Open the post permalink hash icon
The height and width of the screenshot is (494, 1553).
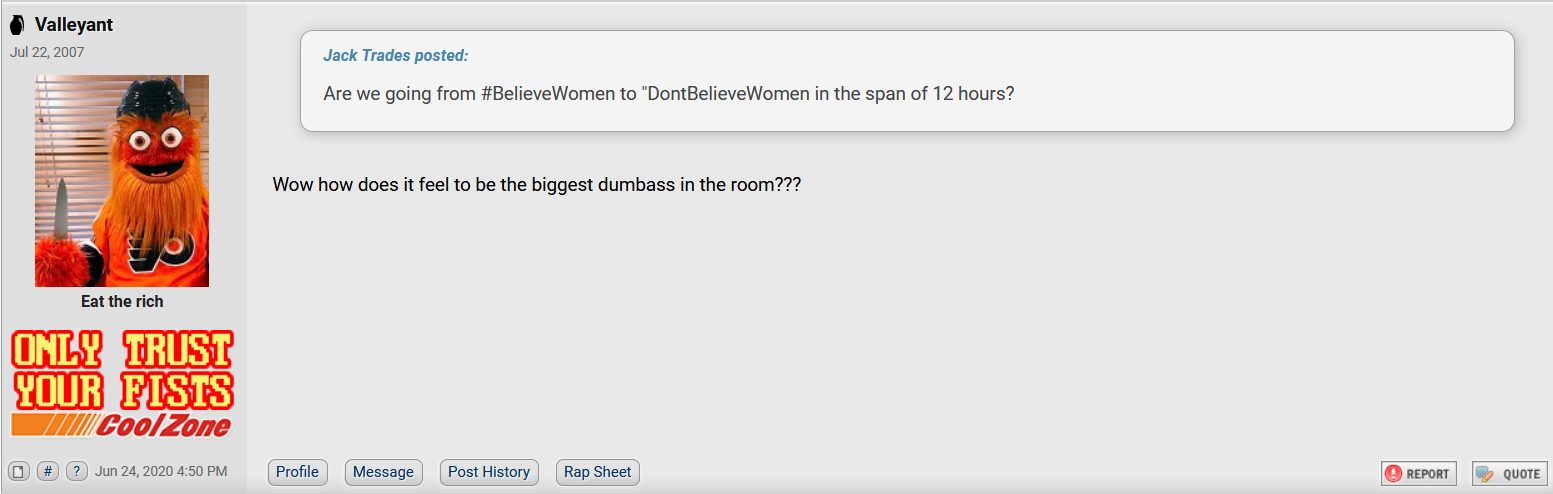48,471
